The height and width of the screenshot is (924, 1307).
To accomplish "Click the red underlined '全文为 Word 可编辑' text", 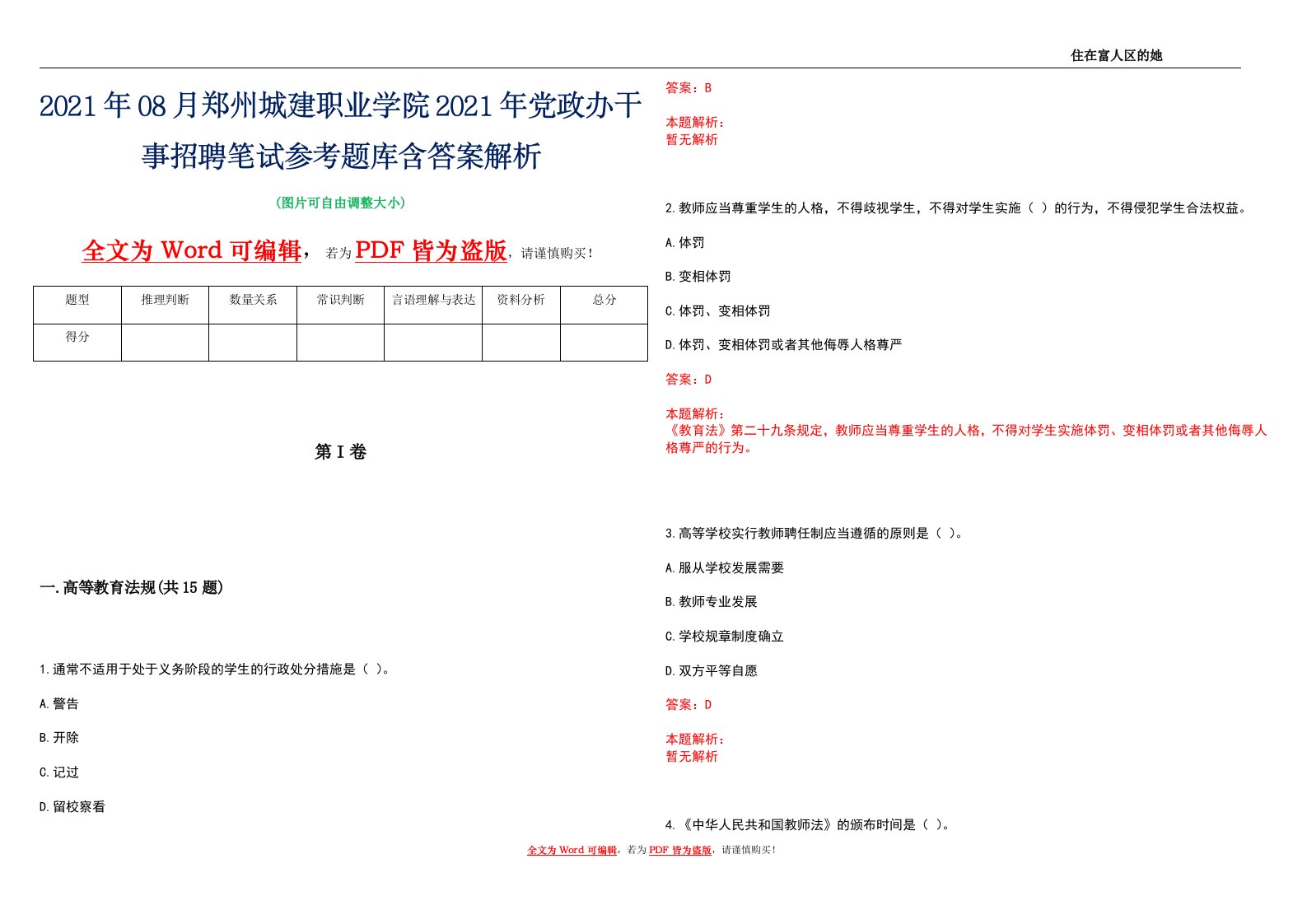I will (x=192, y=250).
